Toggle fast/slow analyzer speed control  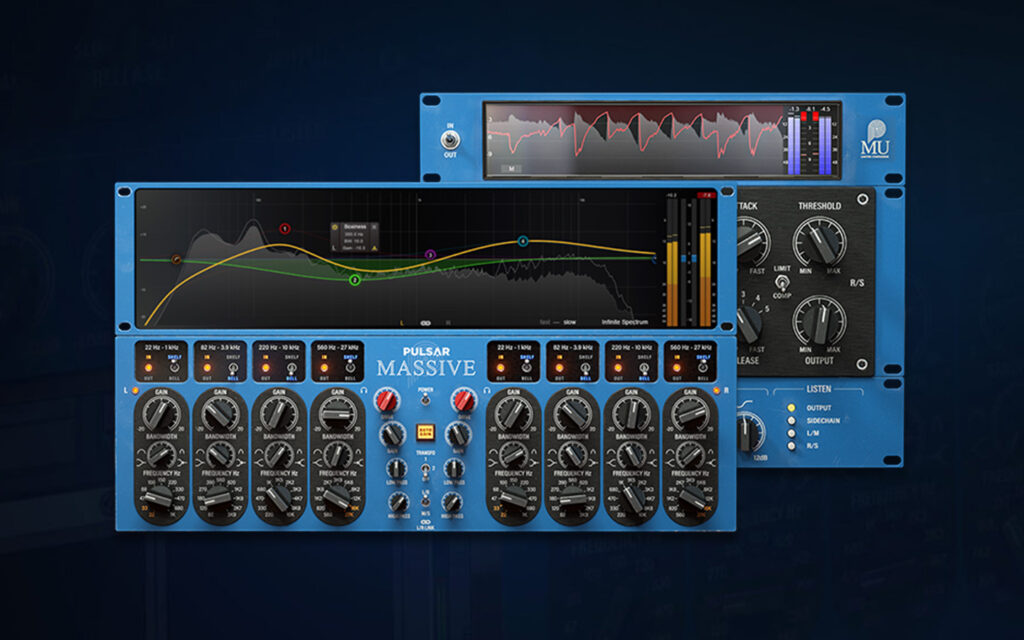[558, 322]
